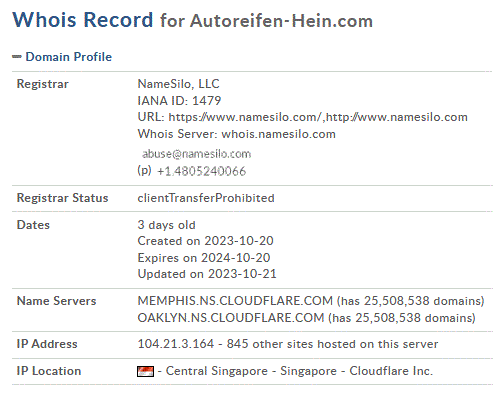
Task: Select the whois.namesilo.com server text
Action: click(x=278, y=134)
